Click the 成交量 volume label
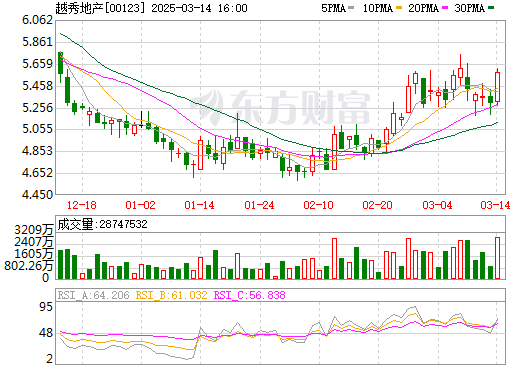This screenshot has width=520, height=365. [76, 224]
